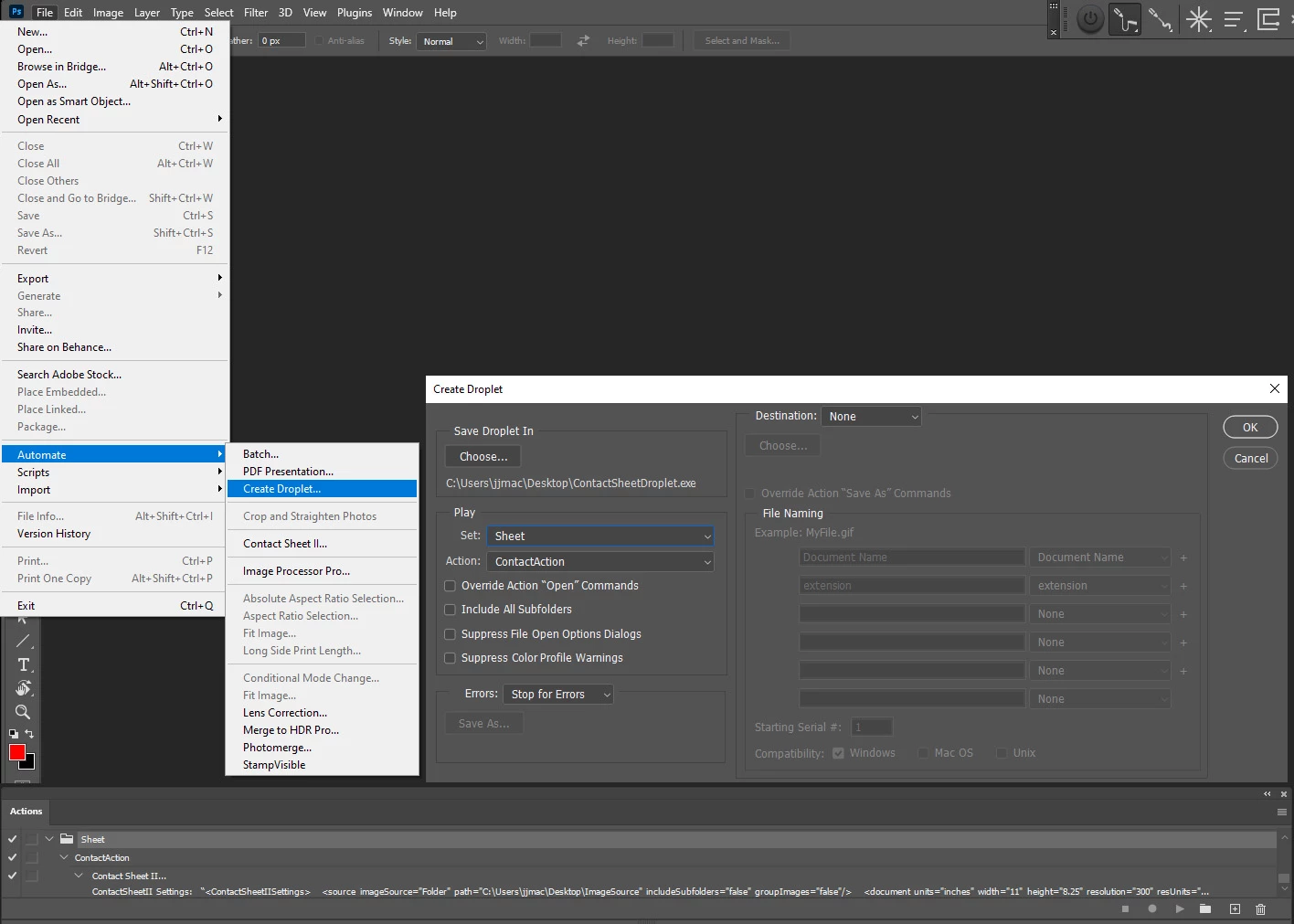Select the Line tool in the toolbox
Viewport: 1294px width, 924px height.
coord(24,641)
